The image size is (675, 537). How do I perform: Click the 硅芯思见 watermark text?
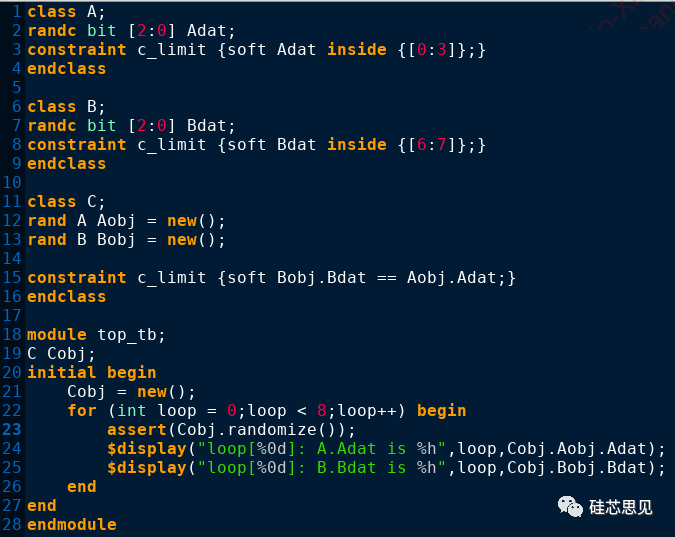click(x=621, y=507)
